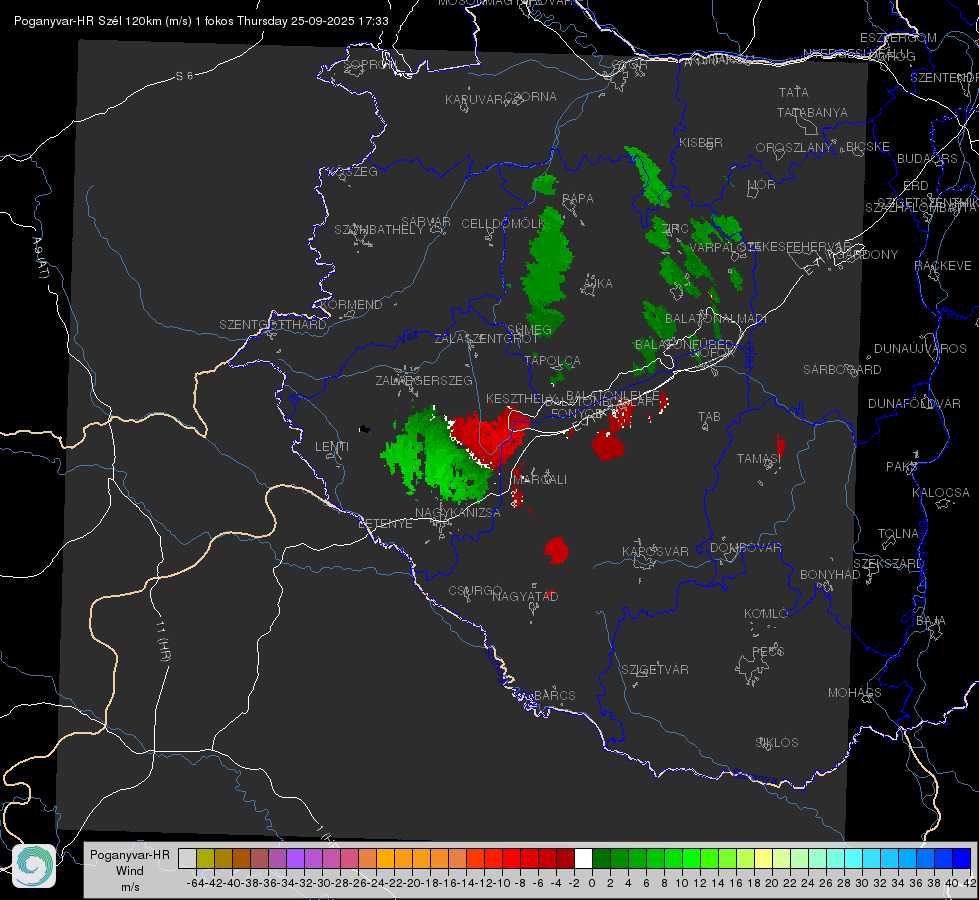This screenshot has width=979, height=900.
Task: Click the 'S 6' road label
Action: point(184,76)
